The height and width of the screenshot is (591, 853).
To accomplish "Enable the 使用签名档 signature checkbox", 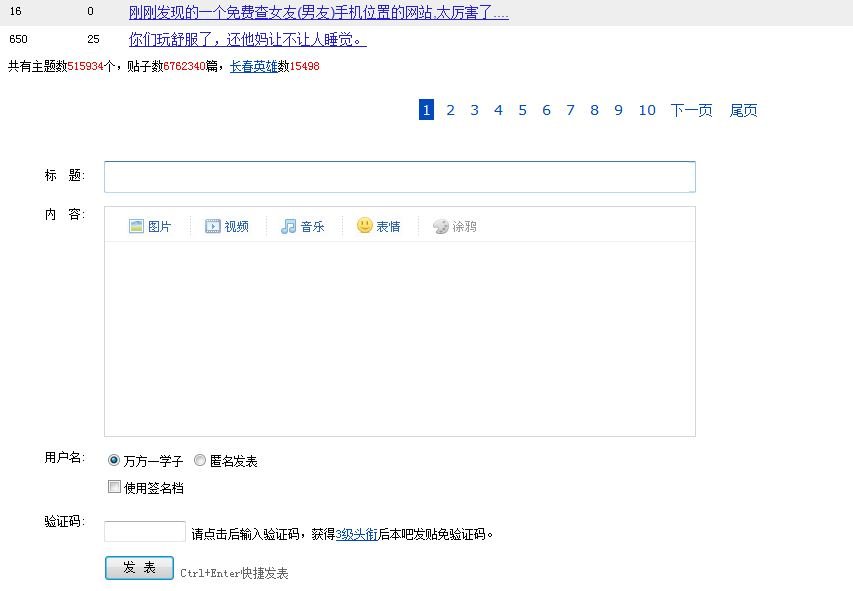I will click(x=114, y=487).
